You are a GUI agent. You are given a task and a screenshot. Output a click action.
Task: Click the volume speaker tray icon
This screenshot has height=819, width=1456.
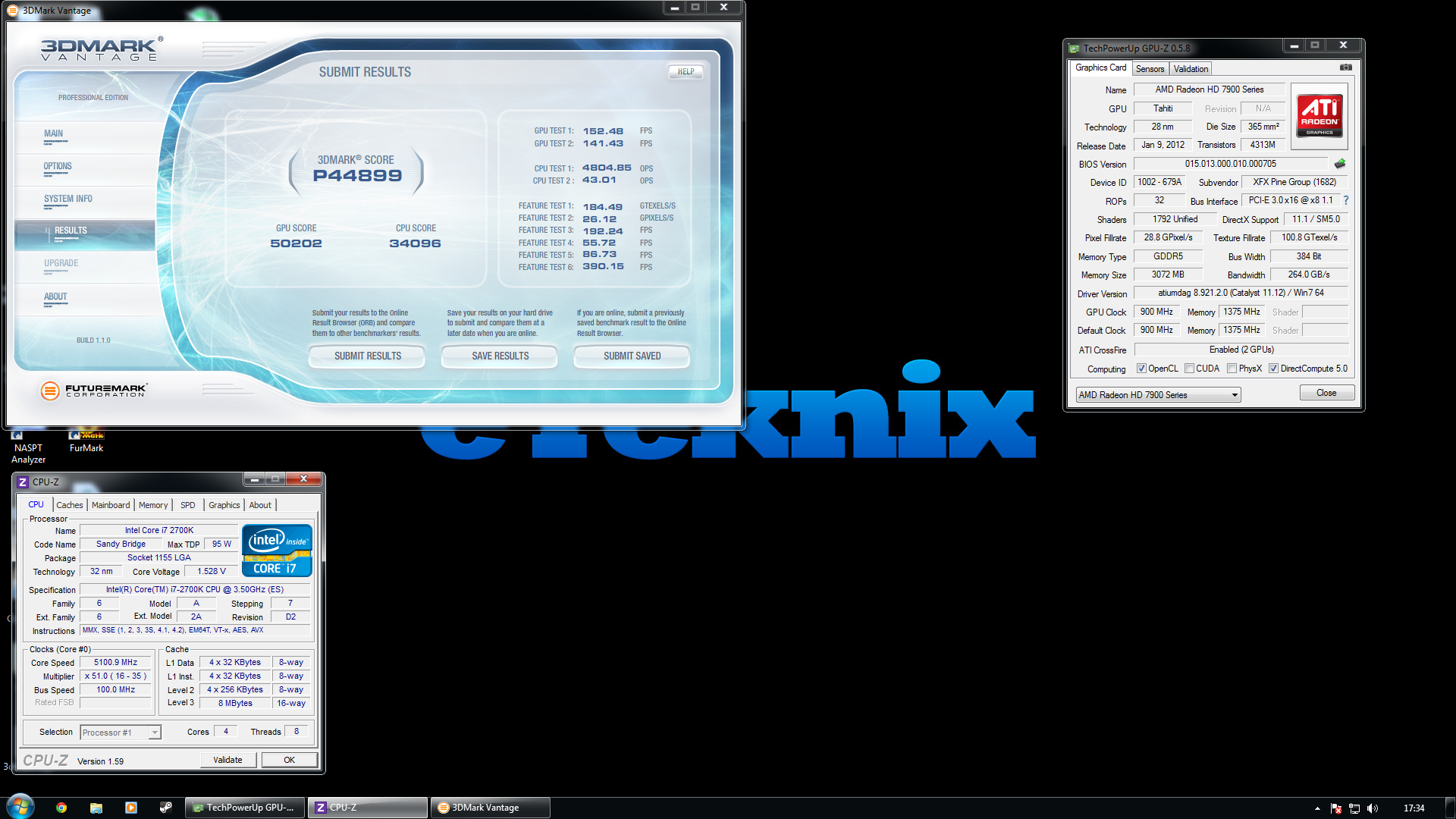tap(1373, 808)
